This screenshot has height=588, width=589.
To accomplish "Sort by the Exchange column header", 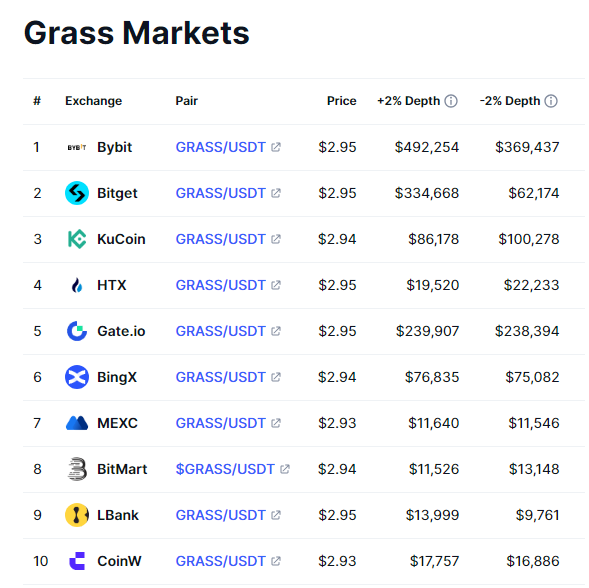I will (x=94, y=101).
